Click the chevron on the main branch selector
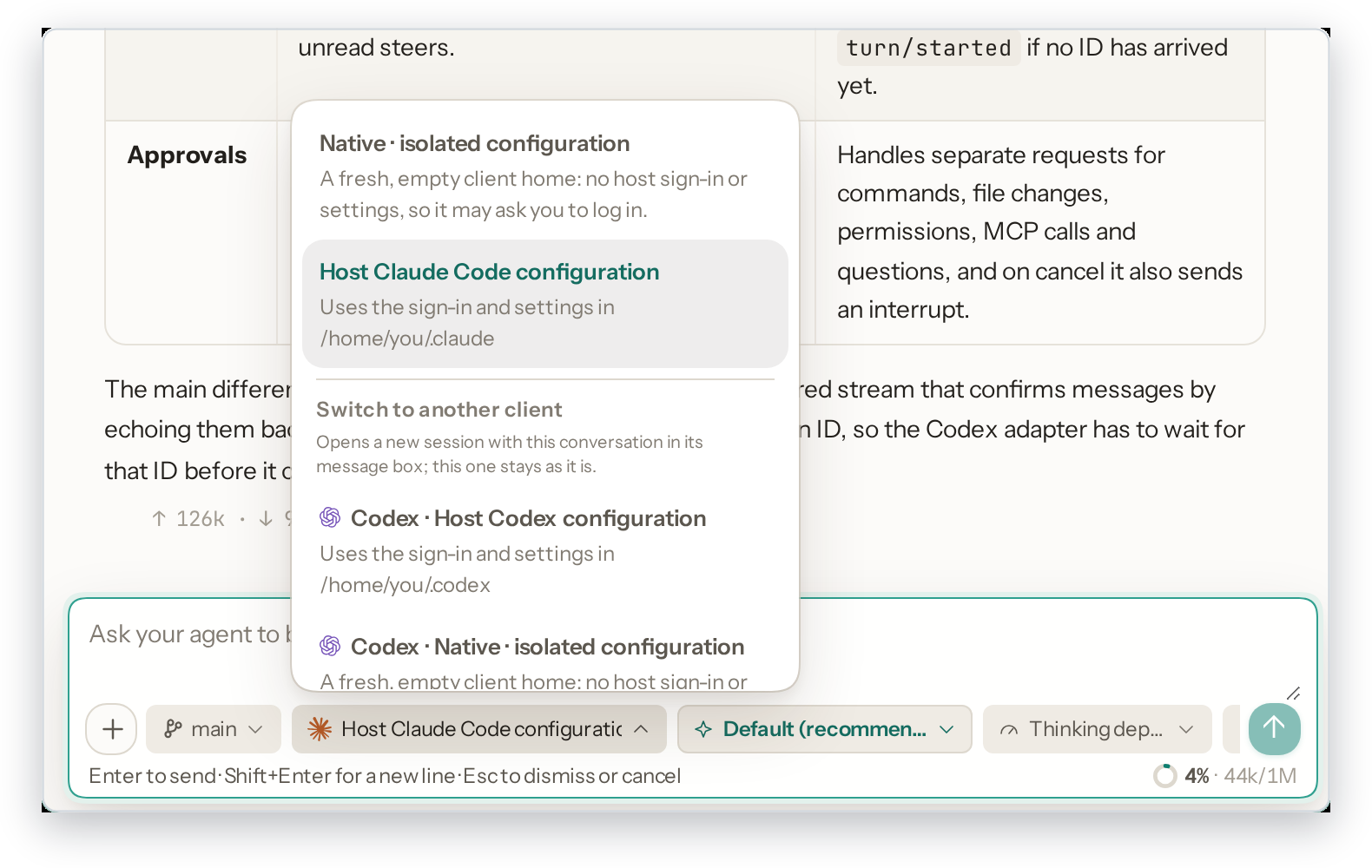This screenshot has width=1372, height=868. point(255,729)
